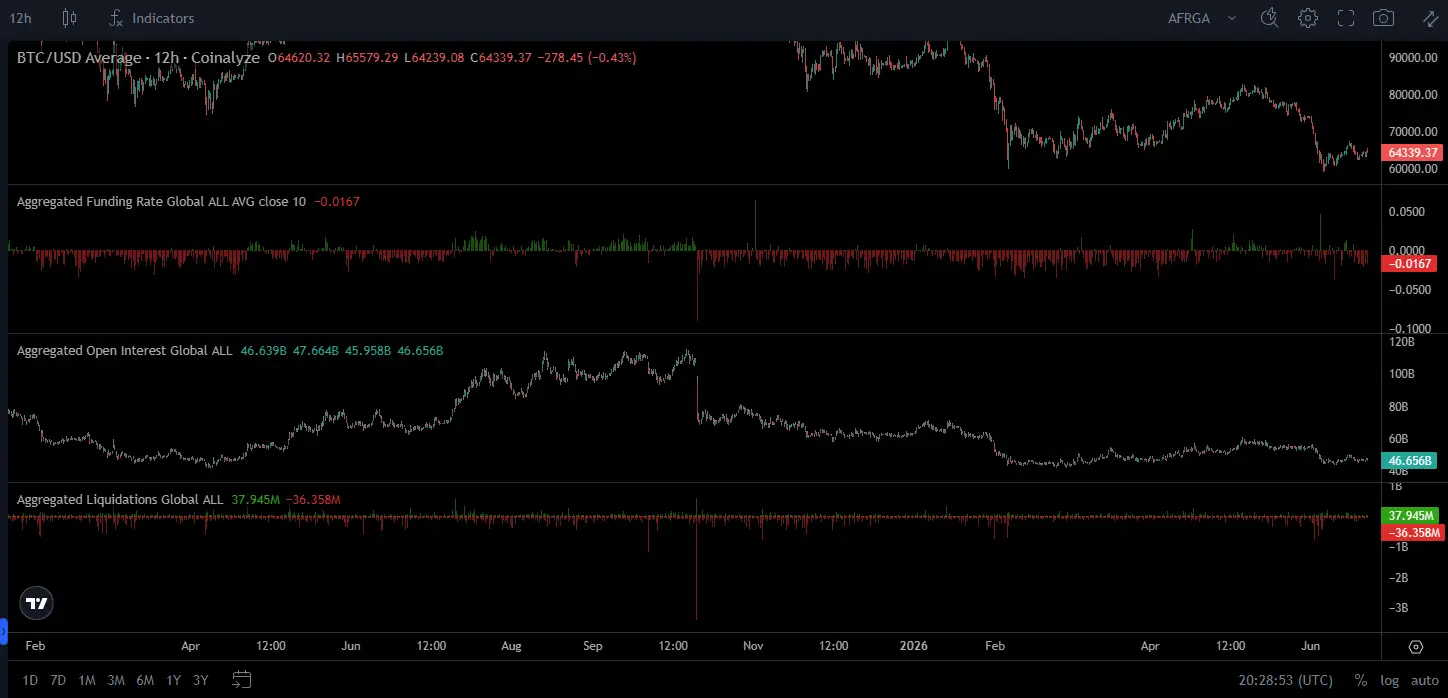The width and height of the screenshot is (1448, 698).
Task: Enter fullscreen mode
Action: click(1346, 18)
